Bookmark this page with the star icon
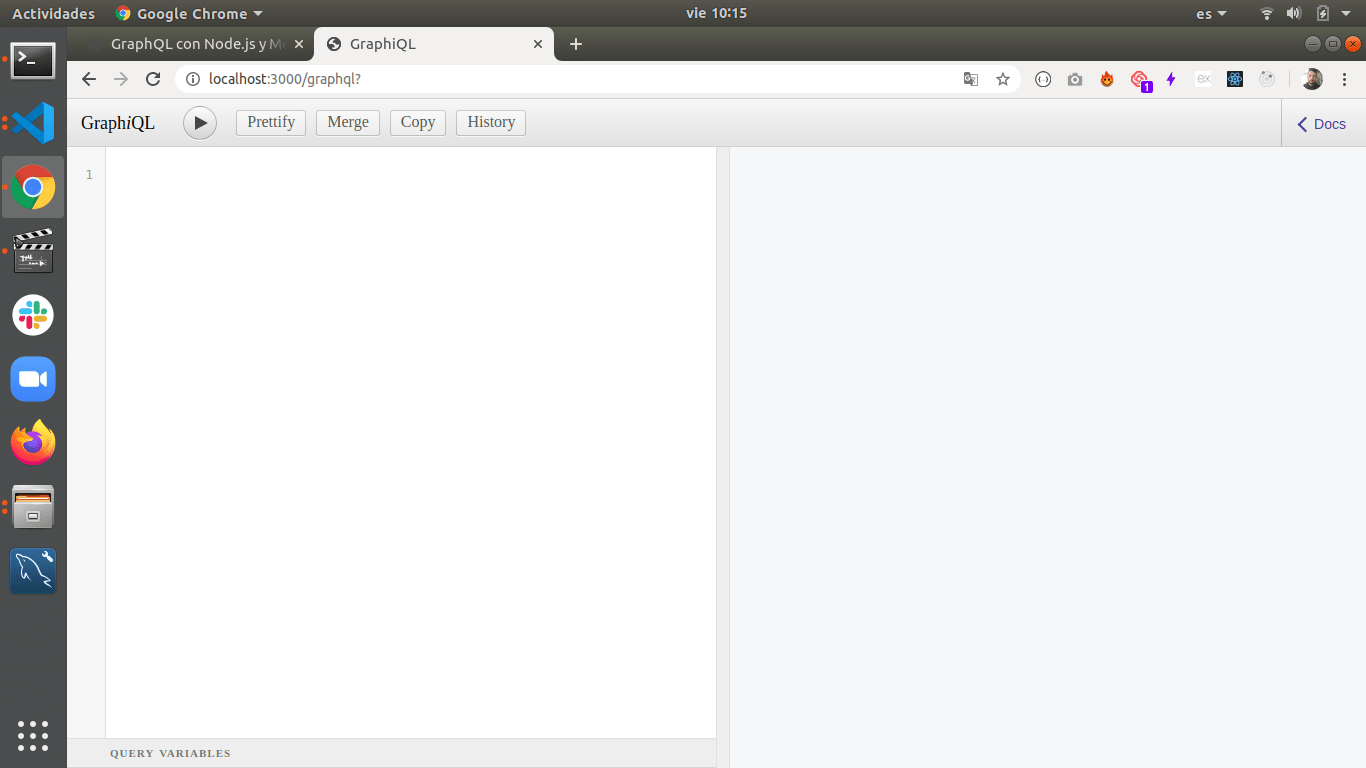 pyautogui.click(x=1003, y=79)
